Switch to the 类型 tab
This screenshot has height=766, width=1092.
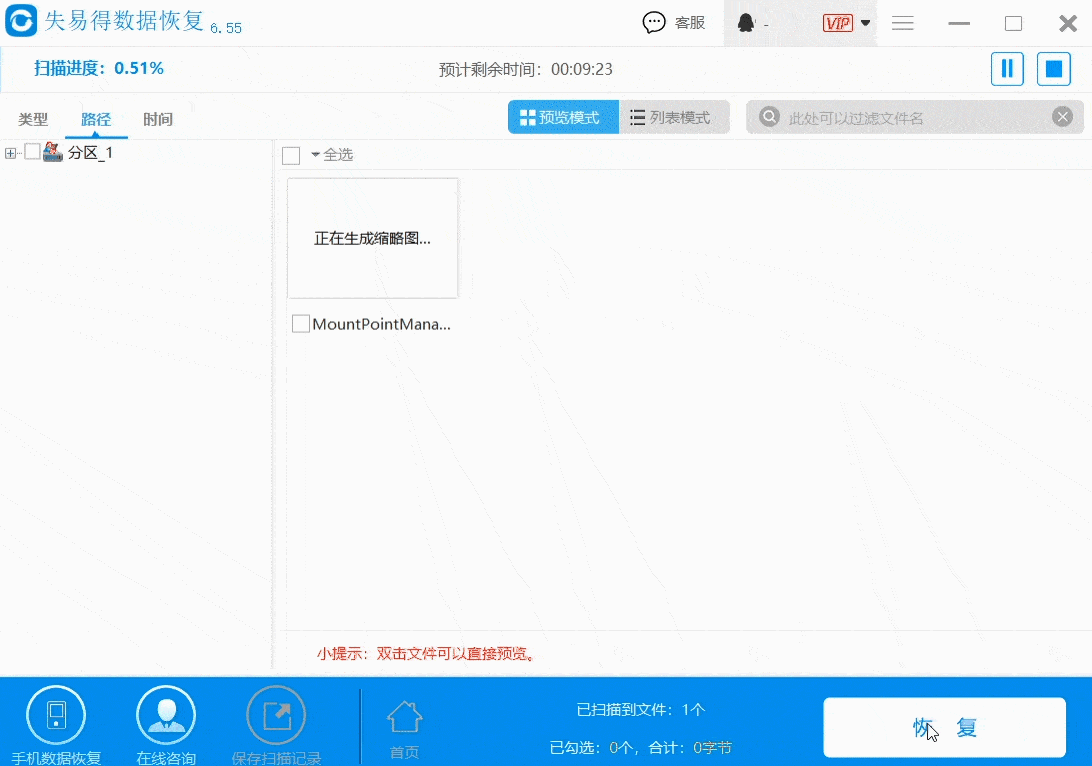pos(33,118)
